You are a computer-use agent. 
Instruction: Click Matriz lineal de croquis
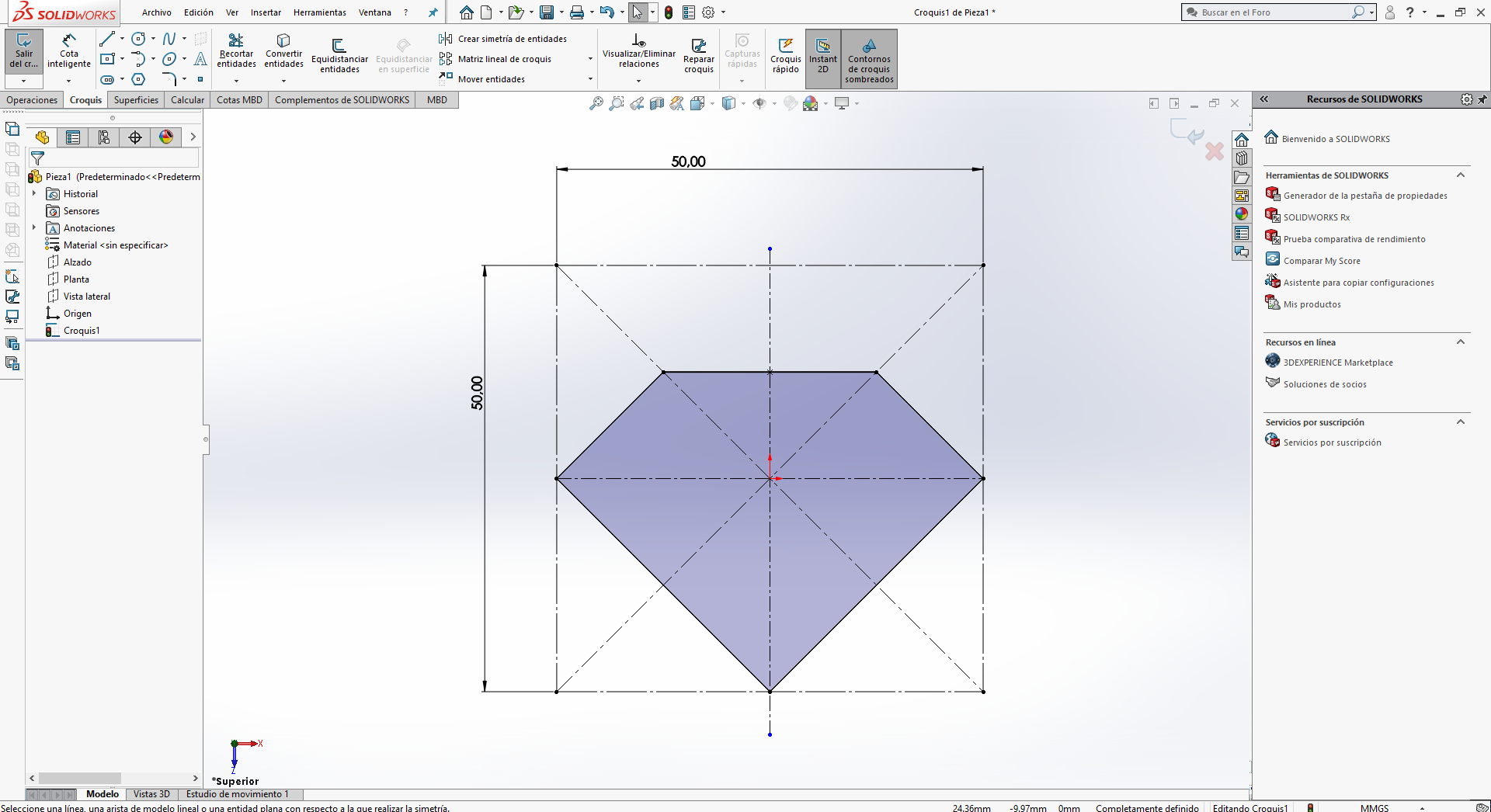point(495,59)
